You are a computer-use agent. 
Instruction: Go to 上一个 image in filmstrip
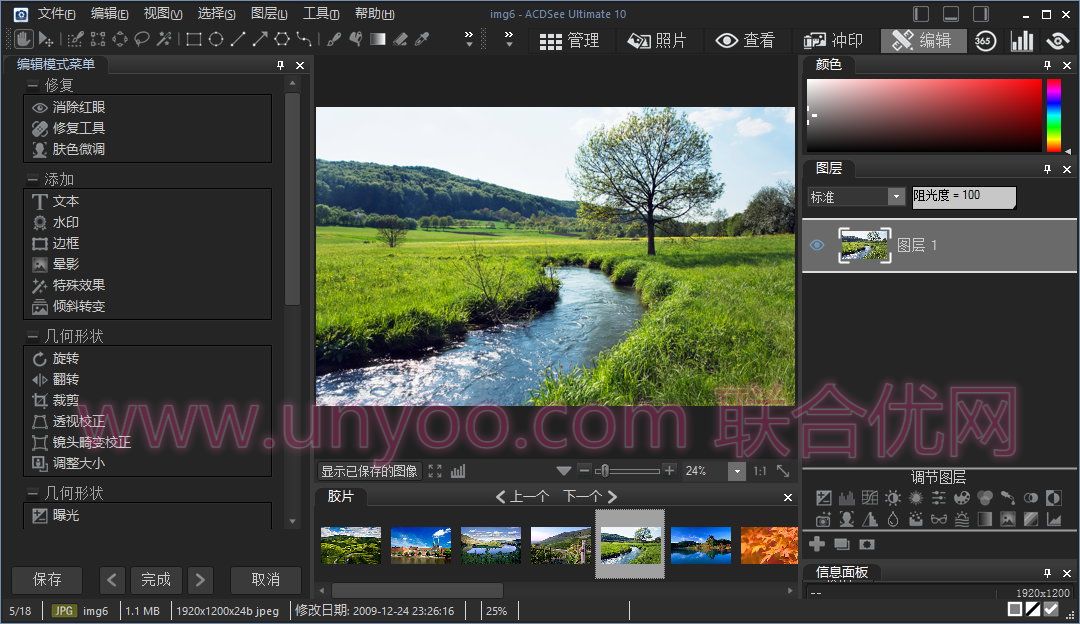(x=522, y=496)
